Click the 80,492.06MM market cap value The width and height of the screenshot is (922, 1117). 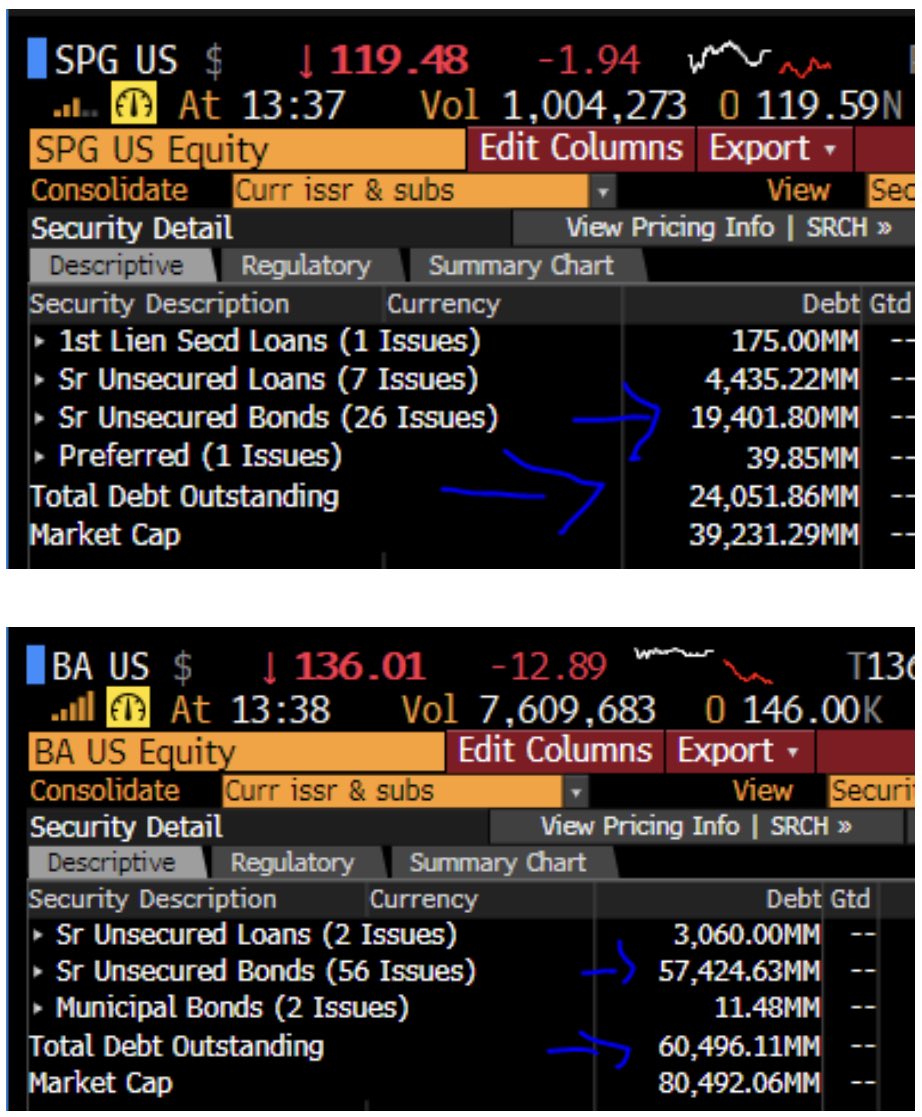[740, 1084]
